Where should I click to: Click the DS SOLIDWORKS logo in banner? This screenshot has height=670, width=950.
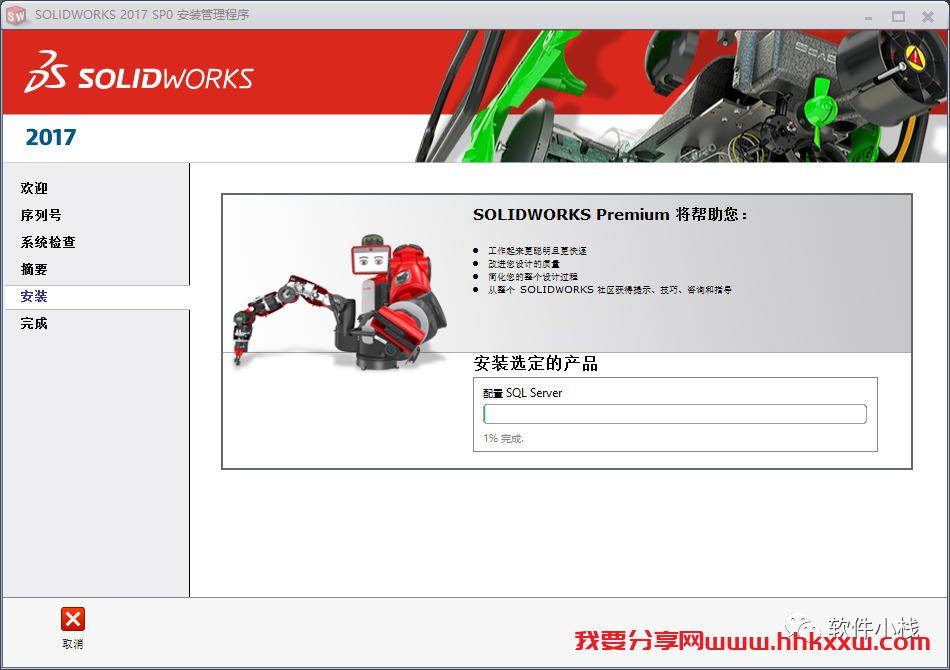[139, 72]
